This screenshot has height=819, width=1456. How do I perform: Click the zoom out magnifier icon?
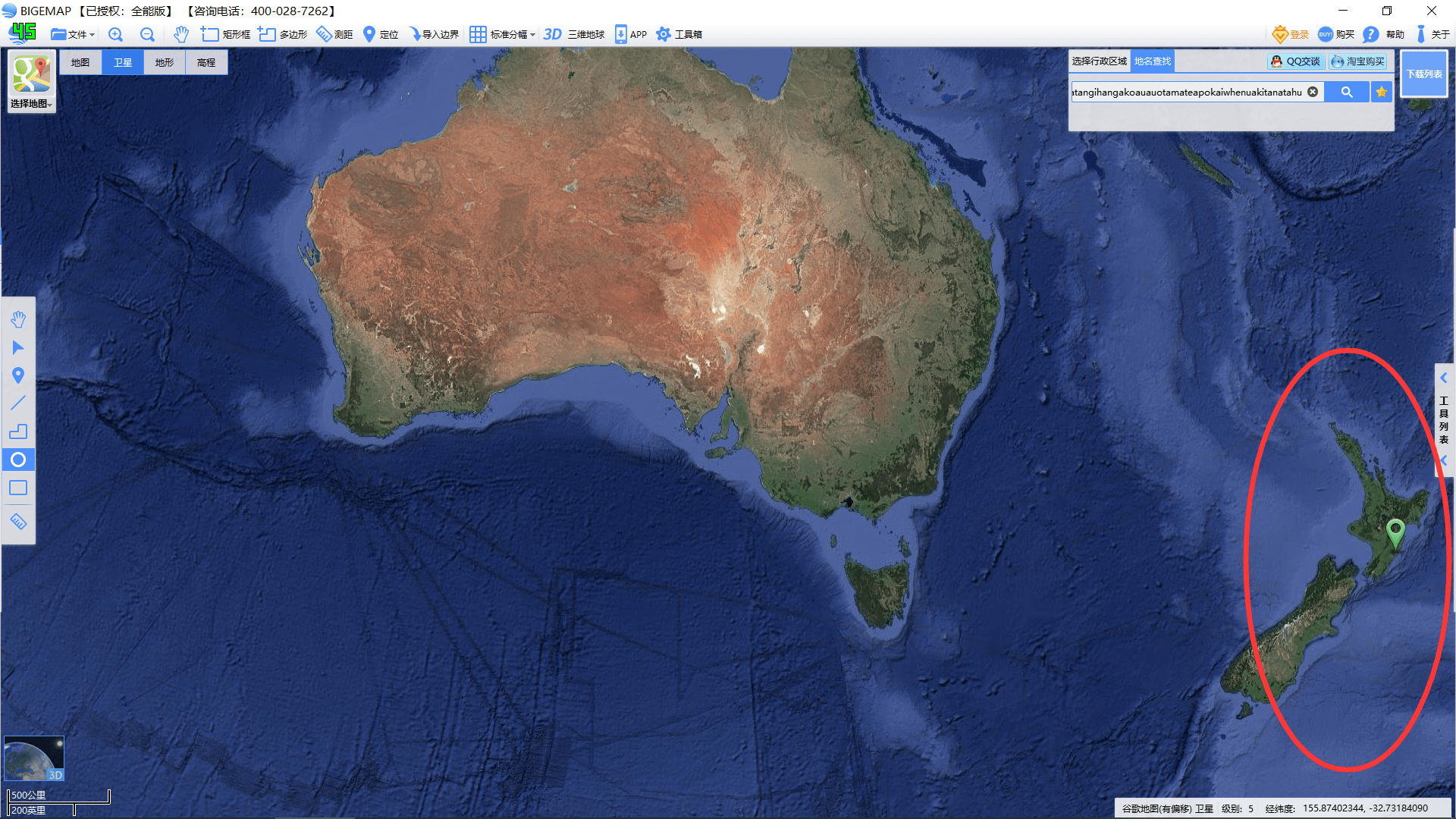(x=147, y=34)
